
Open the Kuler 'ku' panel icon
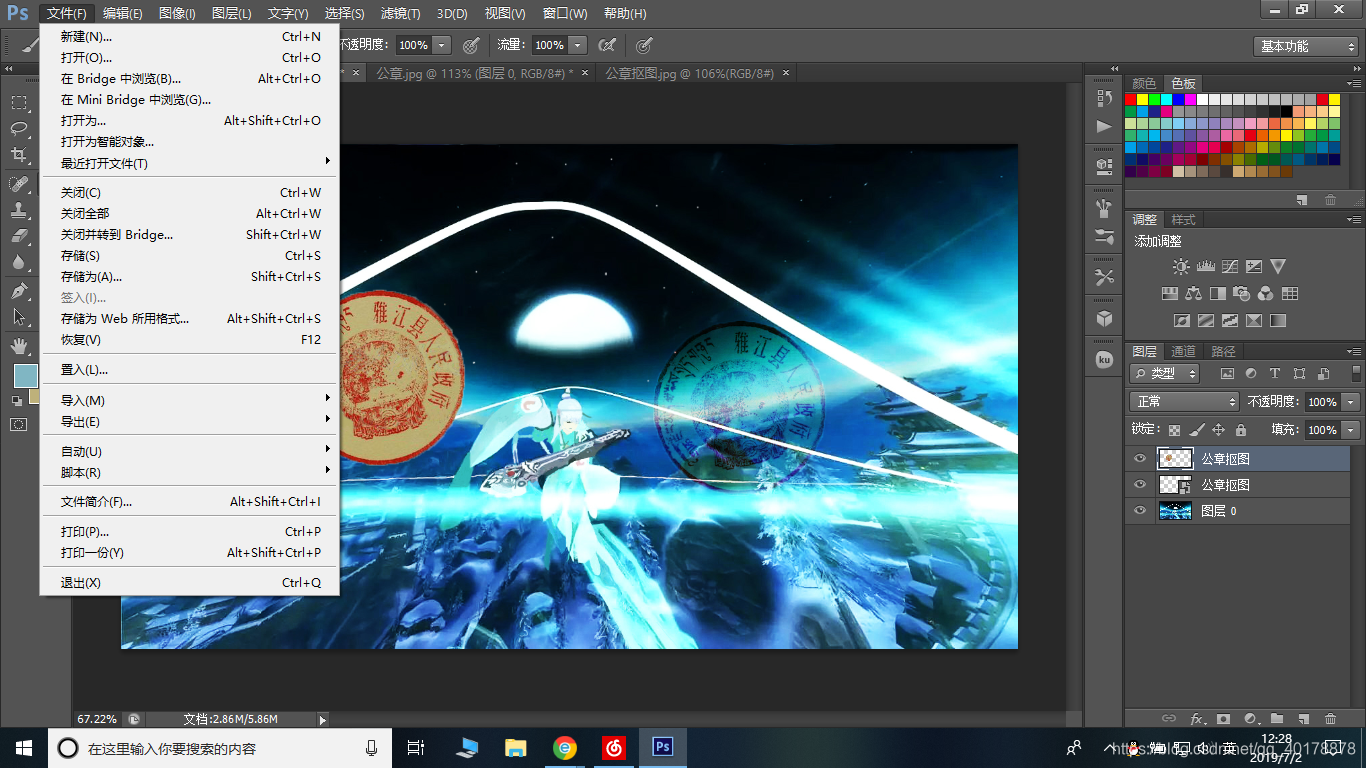pos(1104,359)
